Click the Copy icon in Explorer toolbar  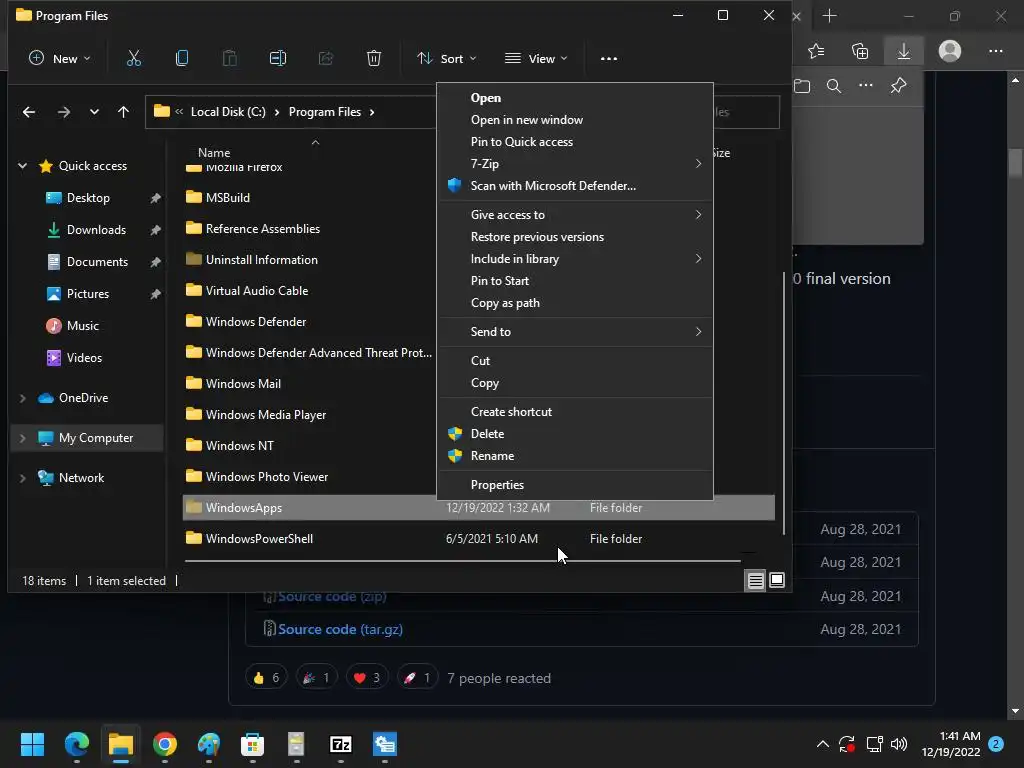coord(182,59)
